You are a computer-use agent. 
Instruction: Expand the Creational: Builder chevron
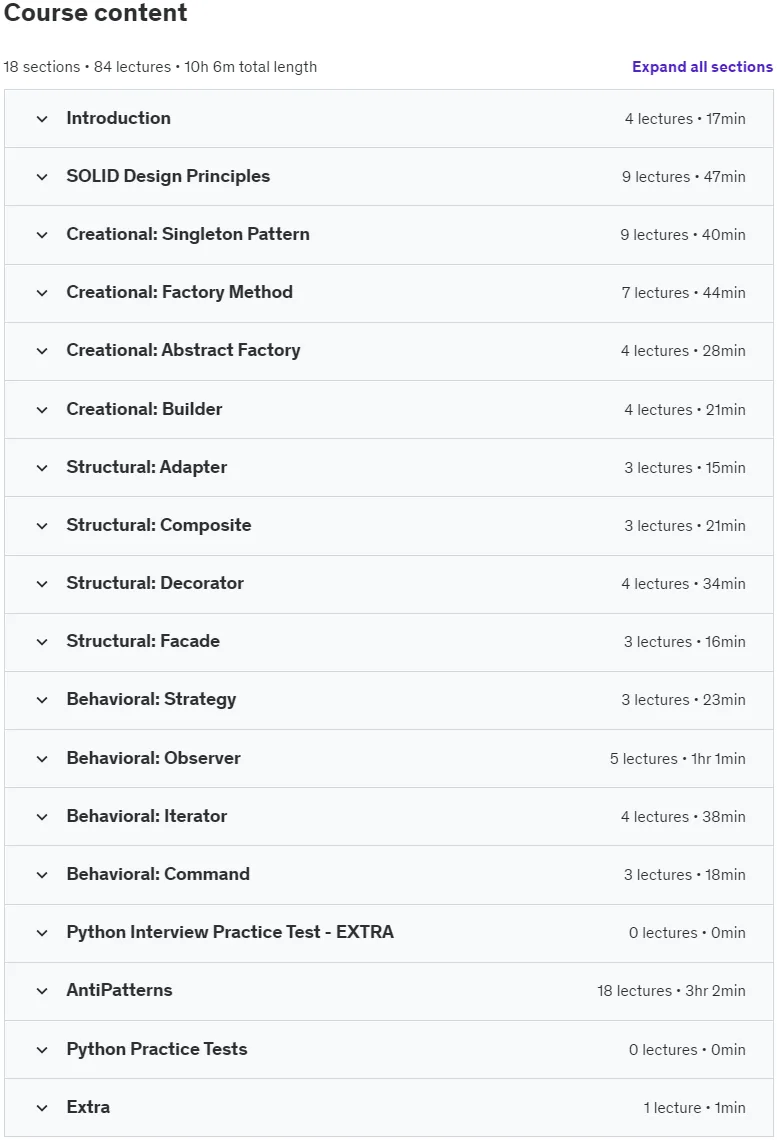tap(42, 410)
